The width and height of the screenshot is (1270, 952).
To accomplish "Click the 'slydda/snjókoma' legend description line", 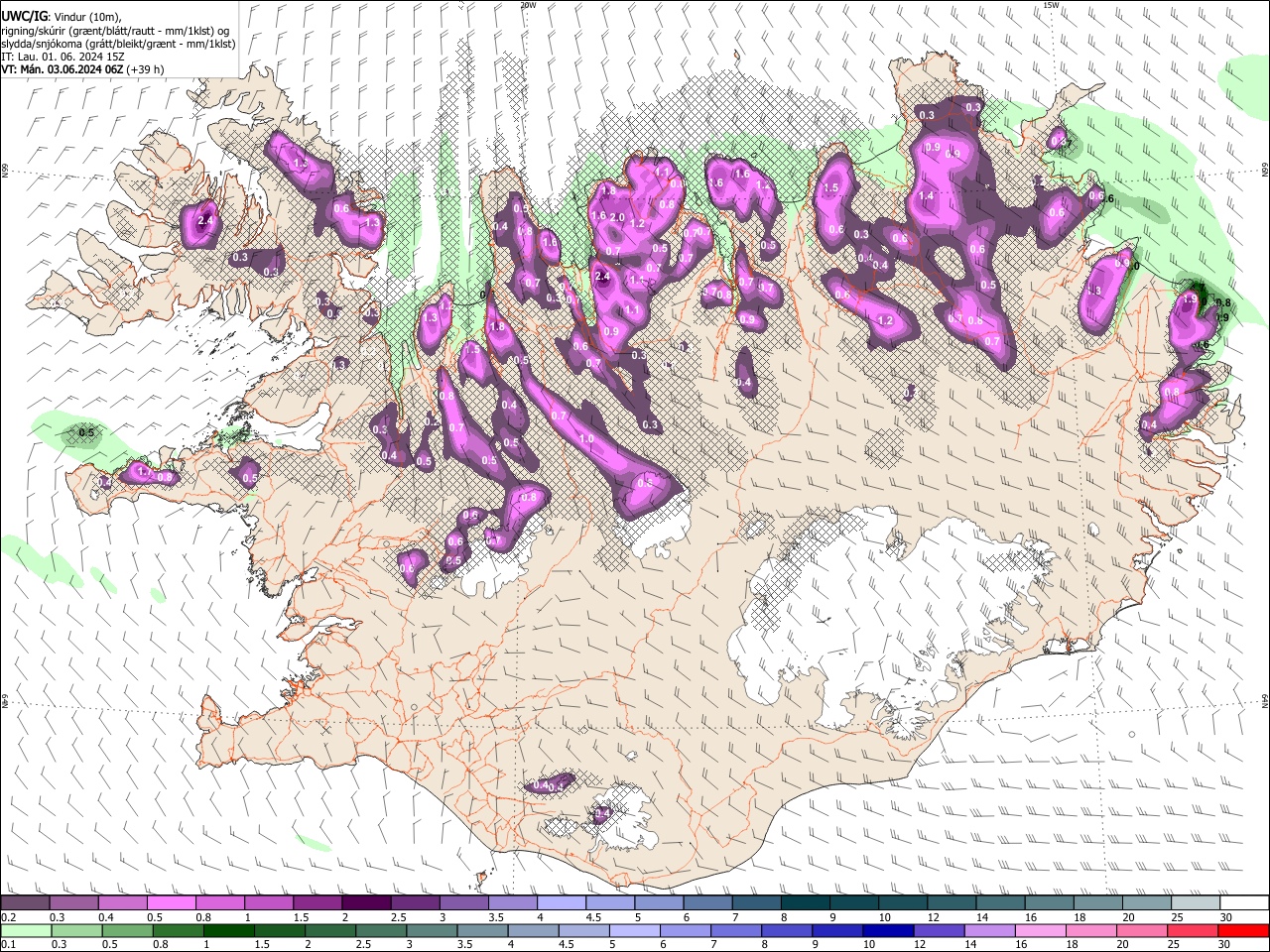I will click(x=118, y=44).
